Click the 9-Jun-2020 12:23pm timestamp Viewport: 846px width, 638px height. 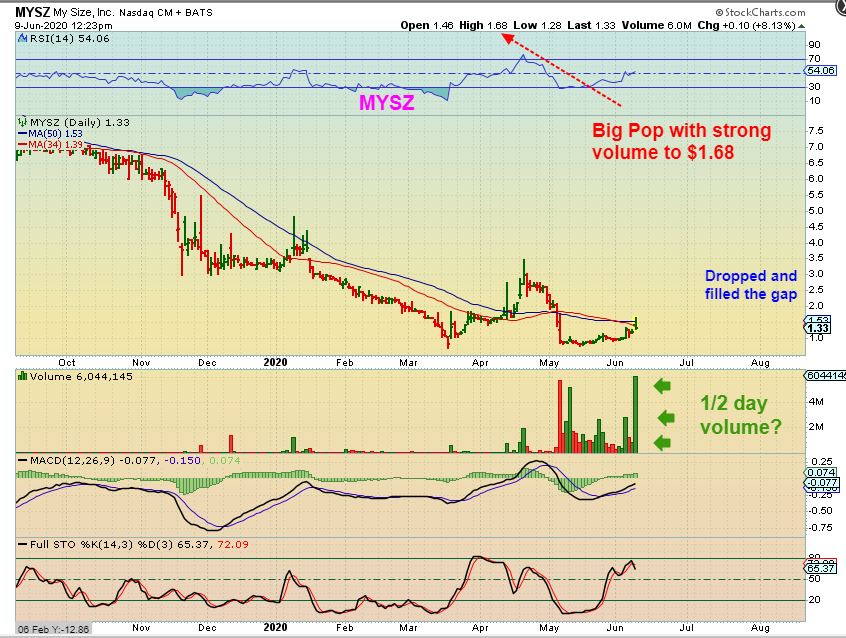pos(64,25)
